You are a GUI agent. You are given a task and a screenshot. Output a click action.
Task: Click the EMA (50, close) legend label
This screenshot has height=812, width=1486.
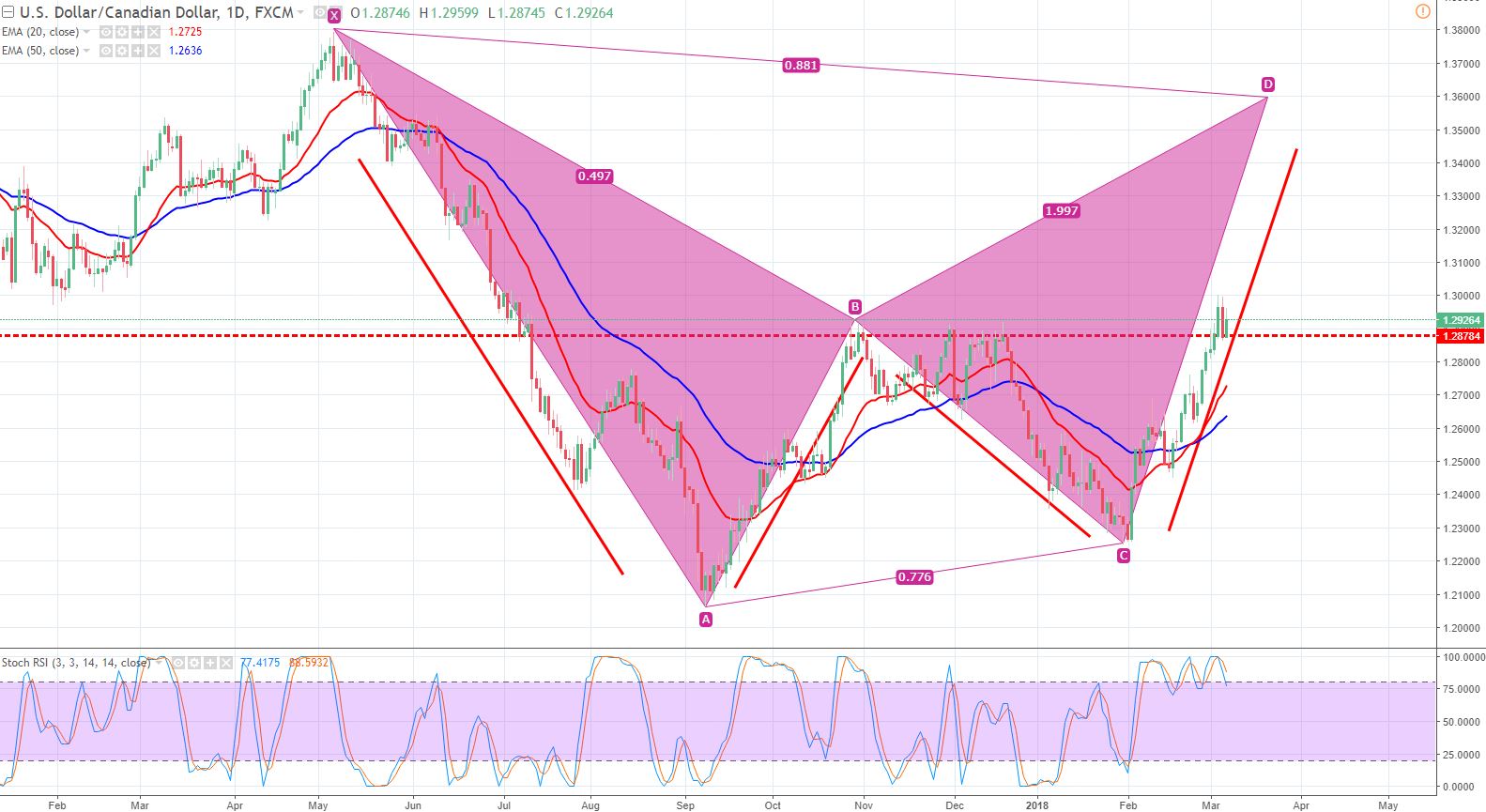tap(40, 51)
